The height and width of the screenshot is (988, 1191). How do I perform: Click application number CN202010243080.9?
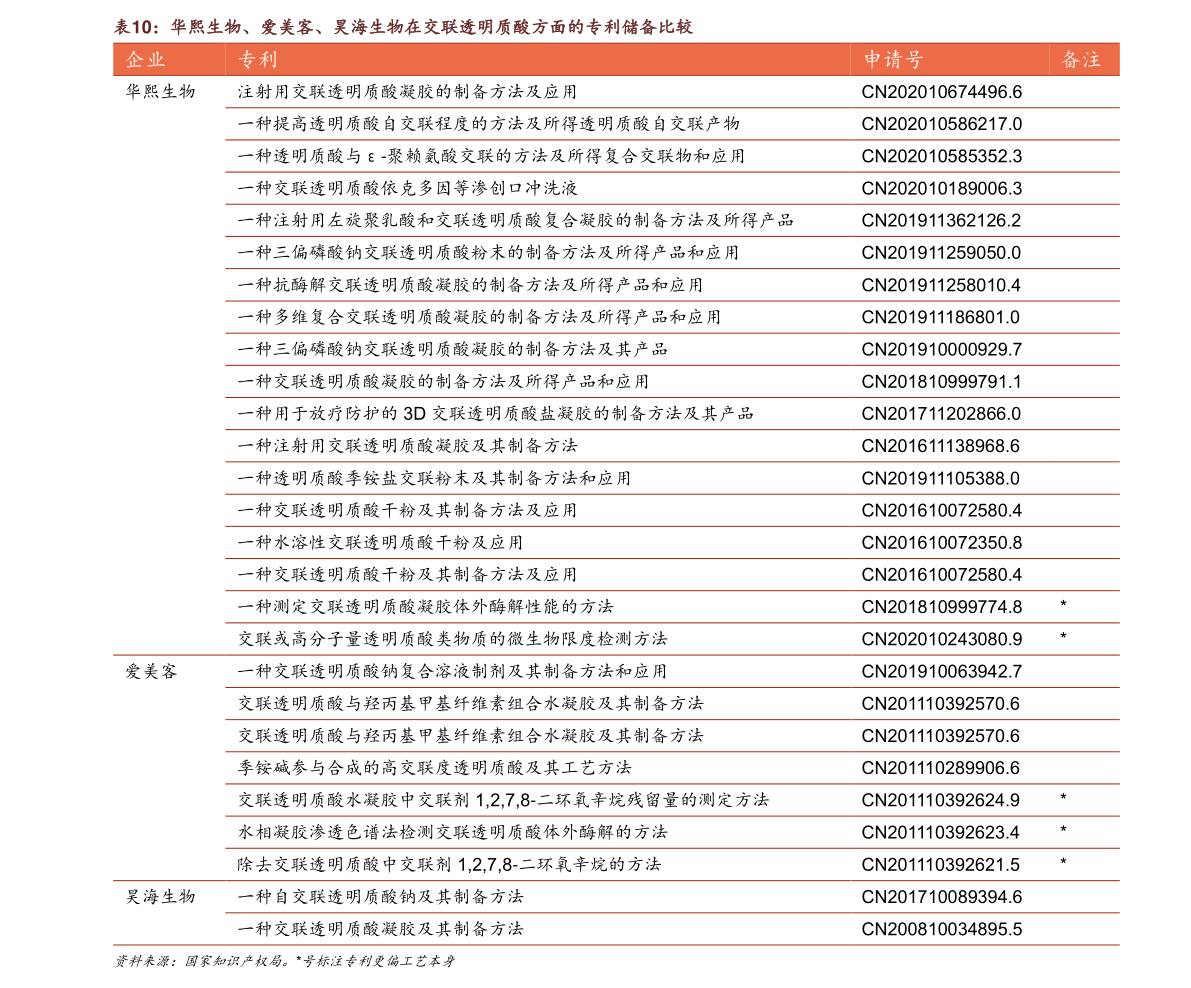click(941, 639)
